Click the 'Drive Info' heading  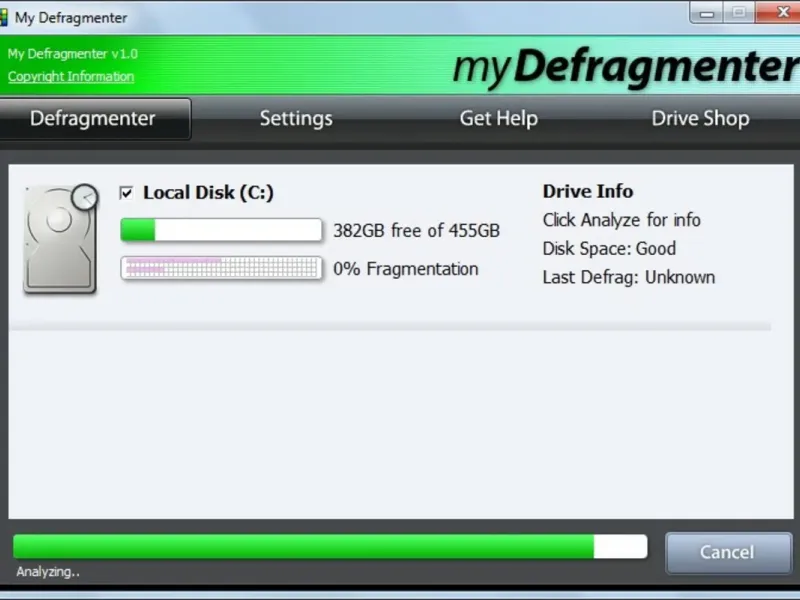[588, 191]
